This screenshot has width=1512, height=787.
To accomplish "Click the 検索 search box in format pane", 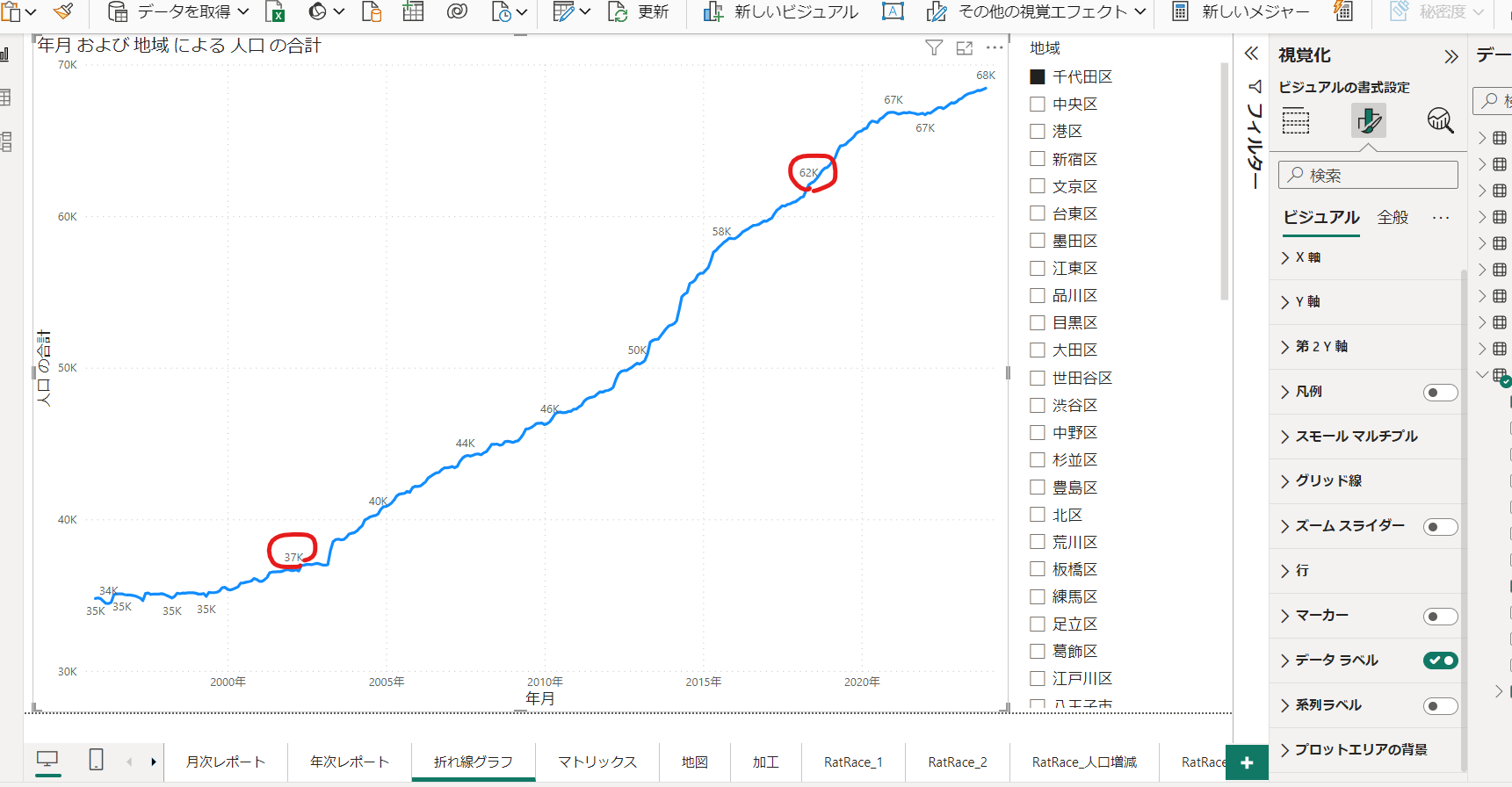I will (x=1368, y=175).
